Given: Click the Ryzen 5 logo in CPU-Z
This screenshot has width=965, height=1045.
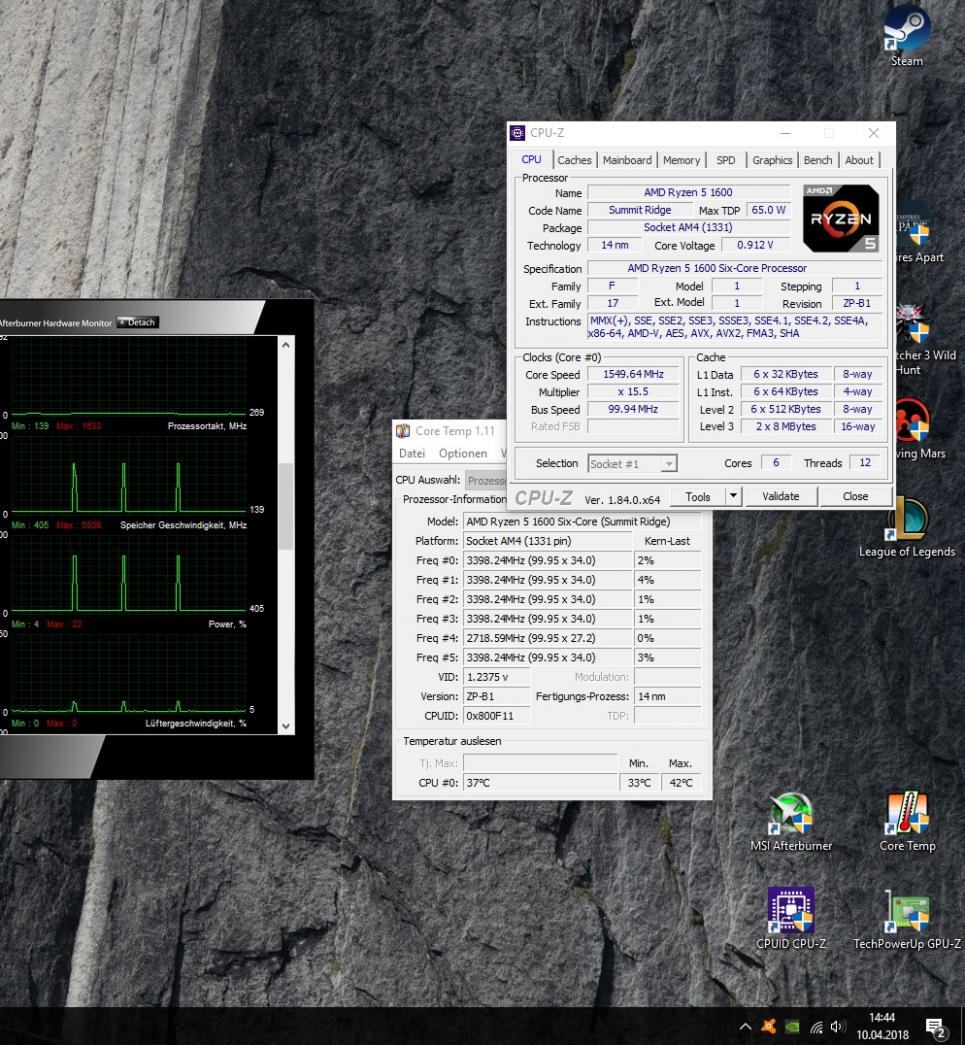Looking at the screenshot, I should [x=840, y=218].
